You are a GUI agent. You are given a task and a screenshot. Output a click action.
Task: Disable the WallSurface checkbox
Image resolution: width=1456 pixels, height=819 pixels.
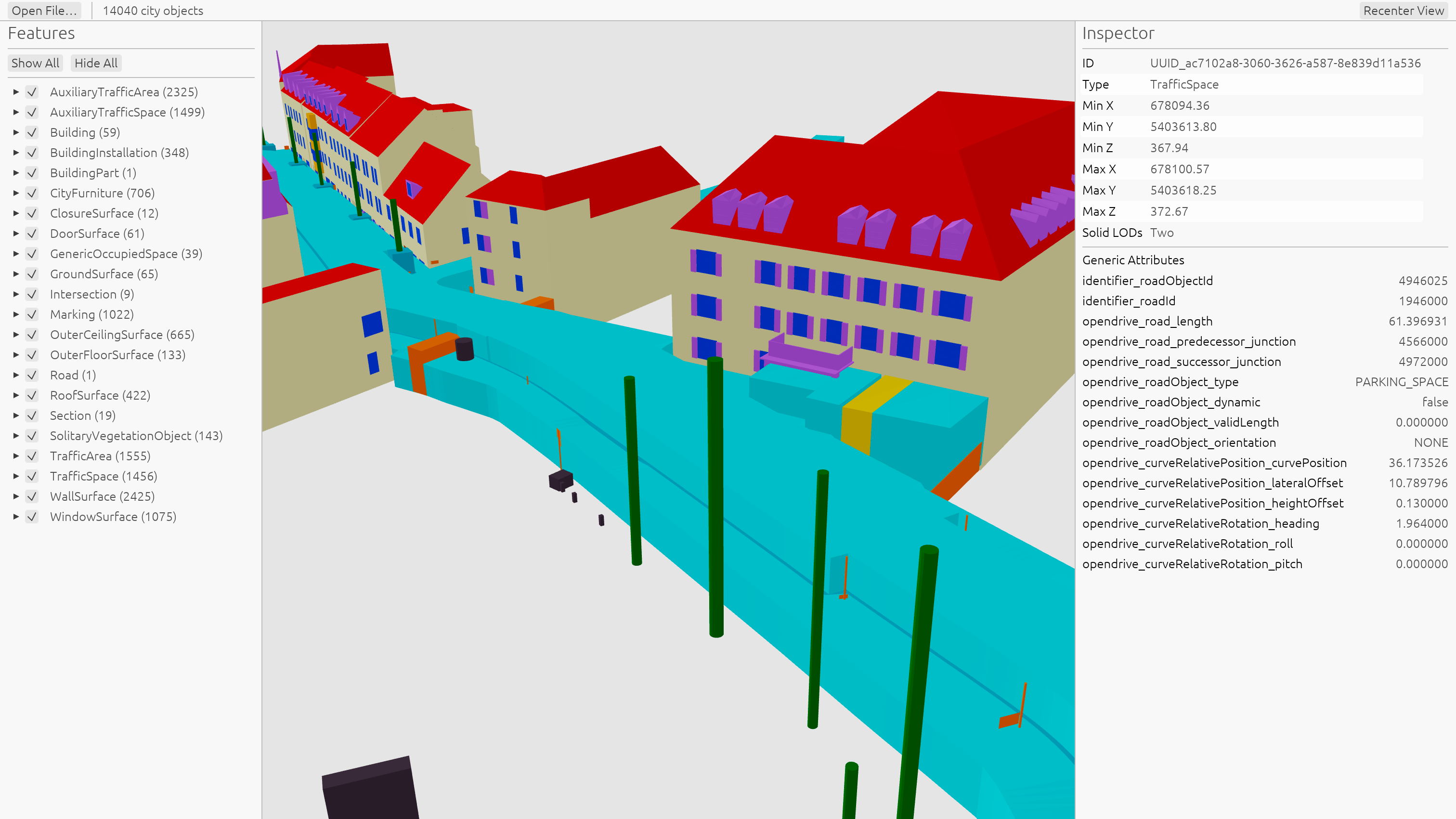(32, 496)
